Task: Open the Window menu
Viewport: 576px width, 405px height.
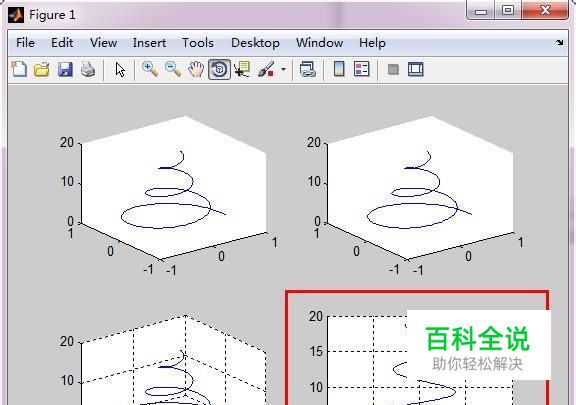Action: point(320,43)
